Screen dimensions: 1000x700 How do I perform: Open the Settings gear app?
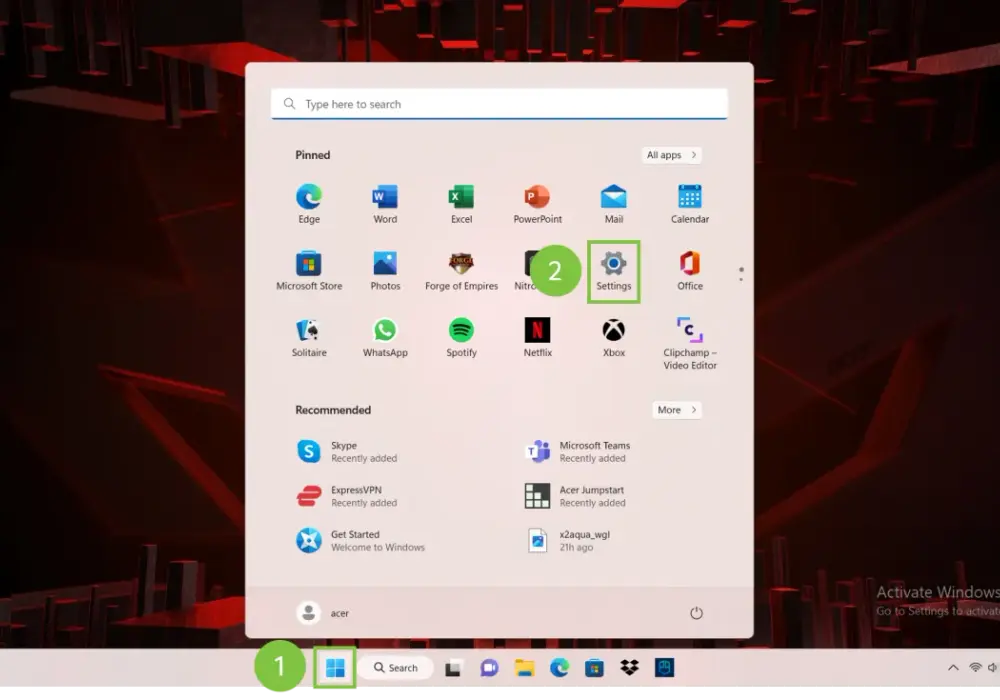[x=614, y=272]
